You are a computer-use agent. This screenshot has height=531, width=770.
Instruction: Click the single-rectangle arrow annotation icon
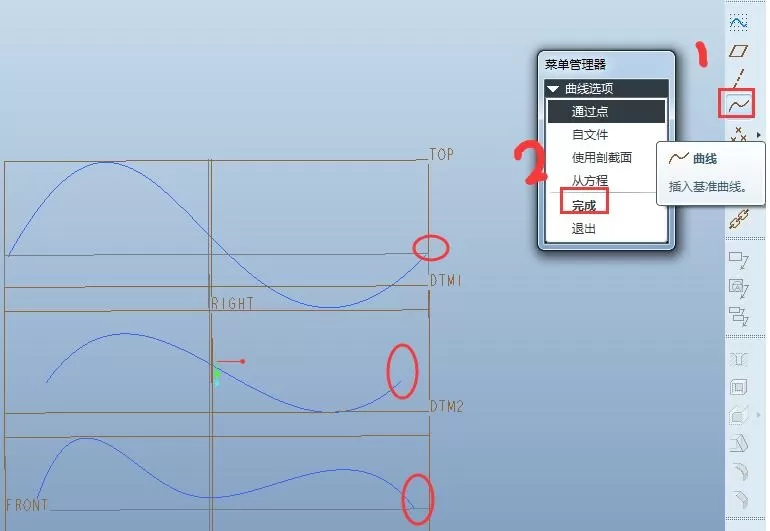coord(739,260)
